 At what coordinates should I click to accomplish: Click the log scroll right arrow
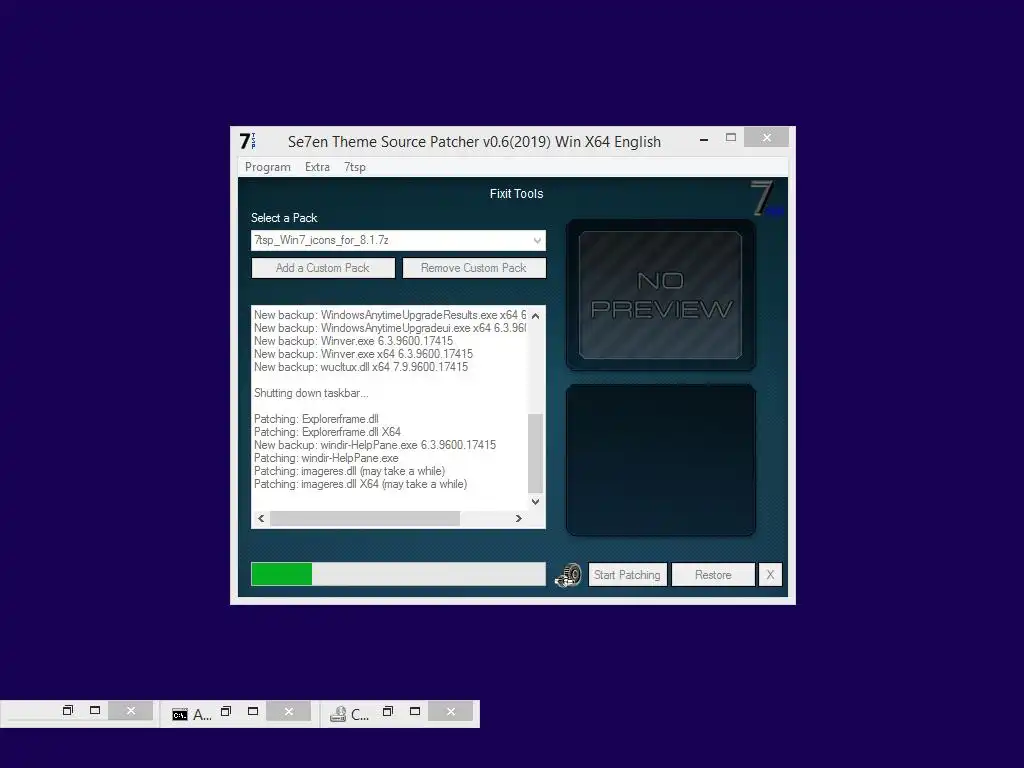[x=519, y=519]
